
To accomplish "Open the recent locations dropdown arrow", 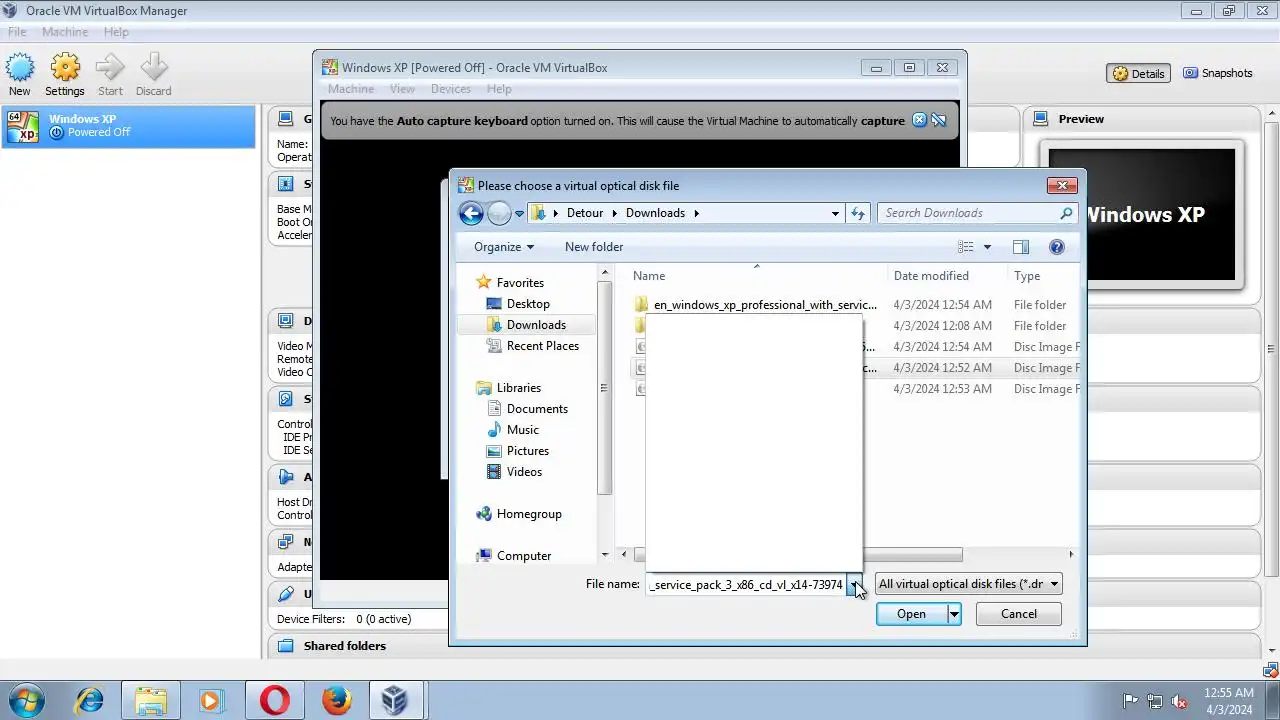I will (519, 214).
